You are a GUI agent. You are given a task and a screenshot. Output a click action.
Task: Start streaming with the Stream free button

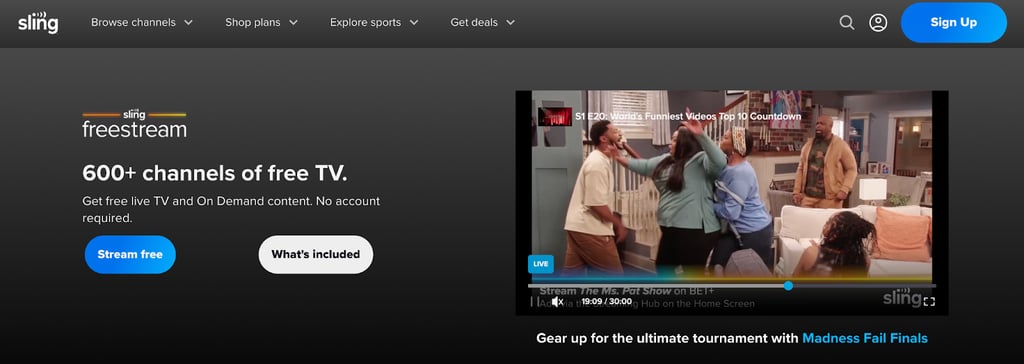(x=130, y=254)
